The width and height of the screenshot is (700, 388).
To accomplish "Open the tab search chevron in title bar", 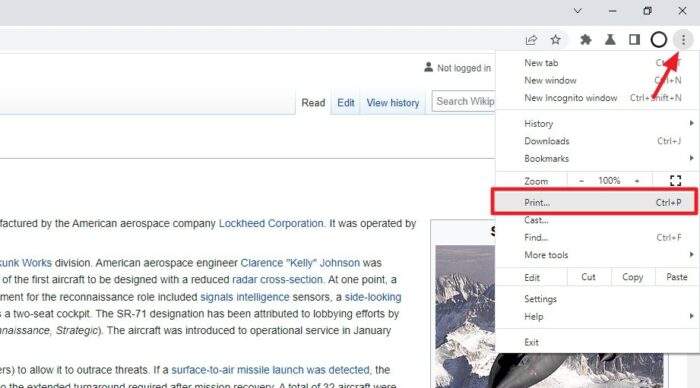I will pos(577,11).
